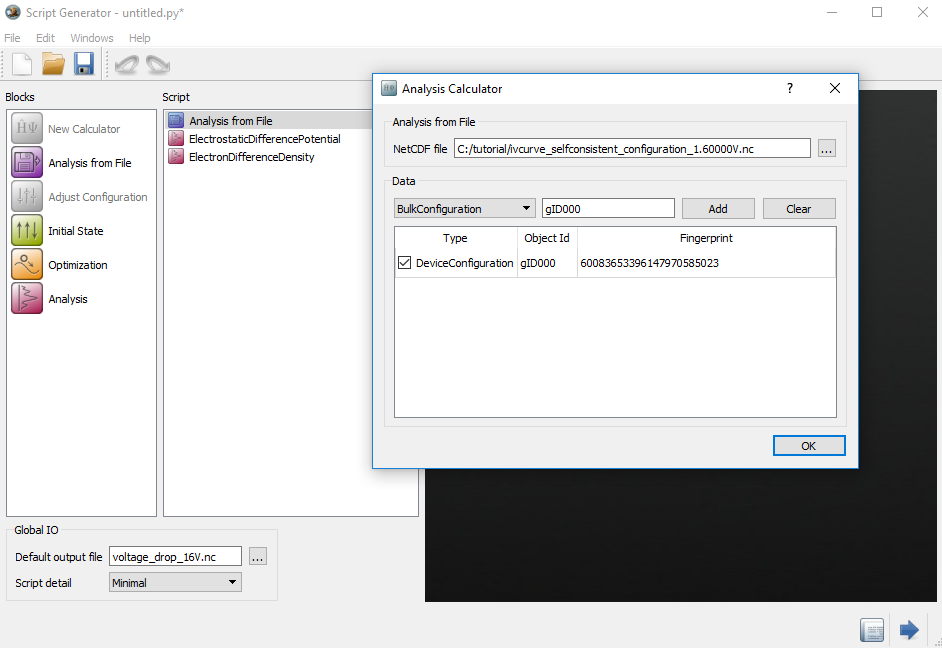
Task: Click the Fingerprint column header
Action: click(x=706, y=238)
